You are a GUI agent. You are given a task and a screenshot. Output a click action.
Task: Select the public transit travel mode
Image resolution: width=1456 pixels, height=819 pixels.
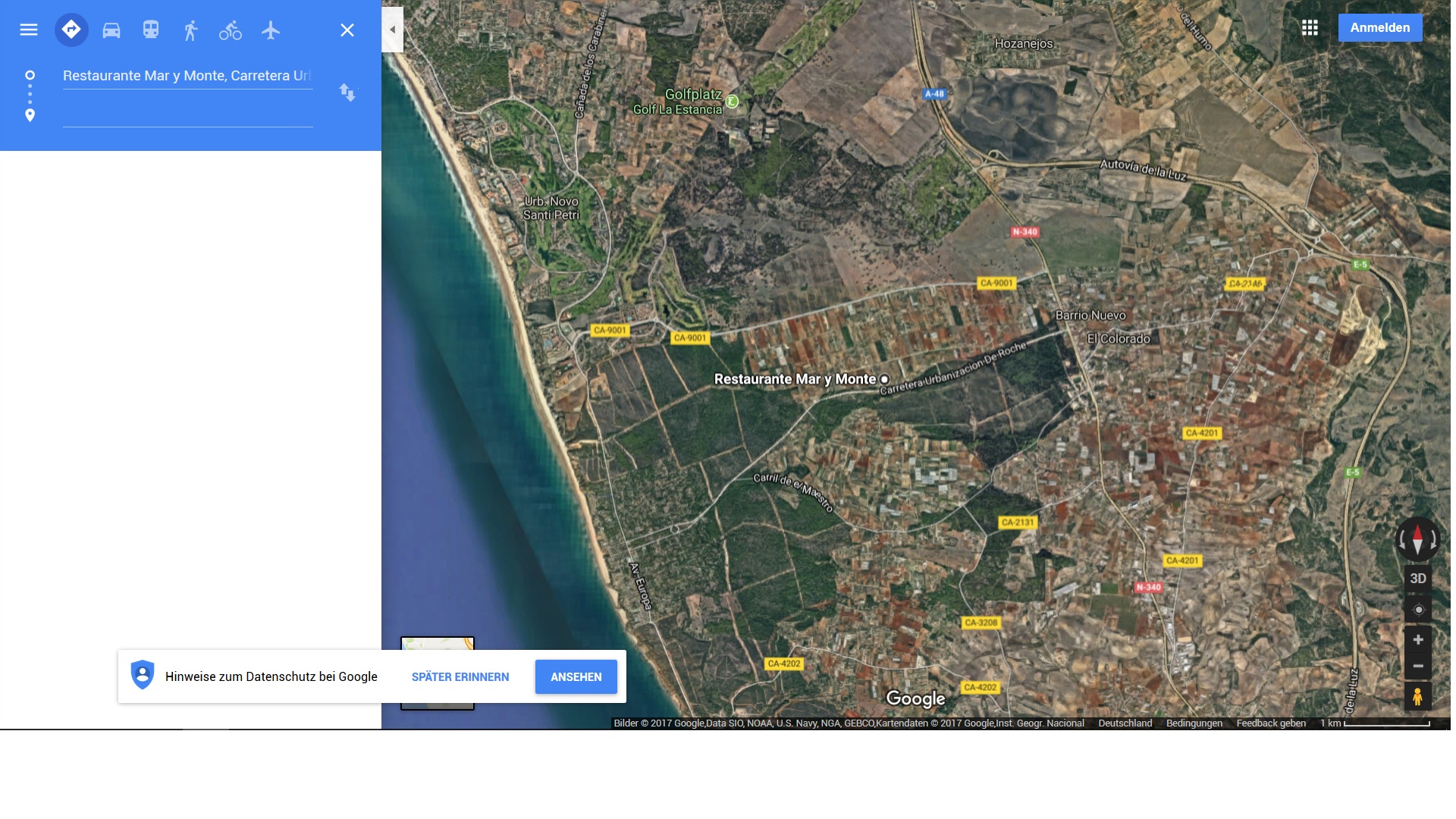coord(151,30)
